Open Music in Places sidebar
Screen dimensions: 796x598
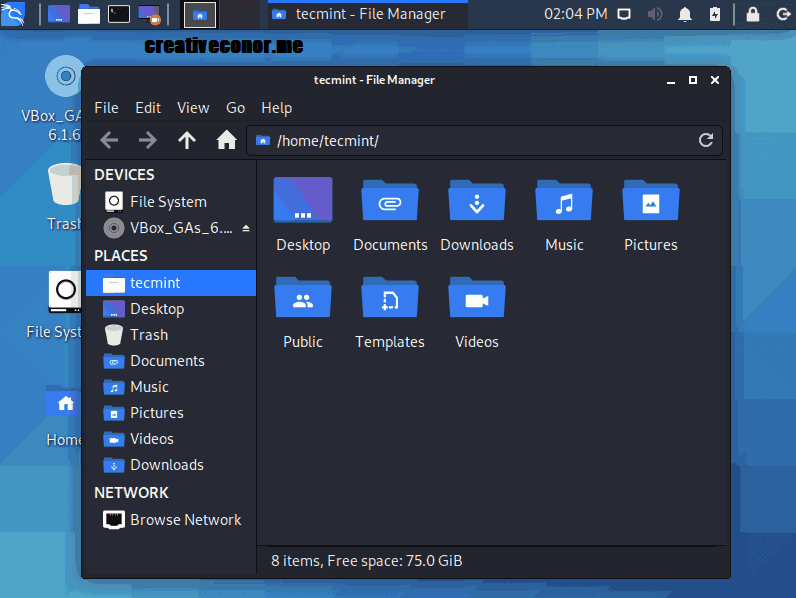171,387
